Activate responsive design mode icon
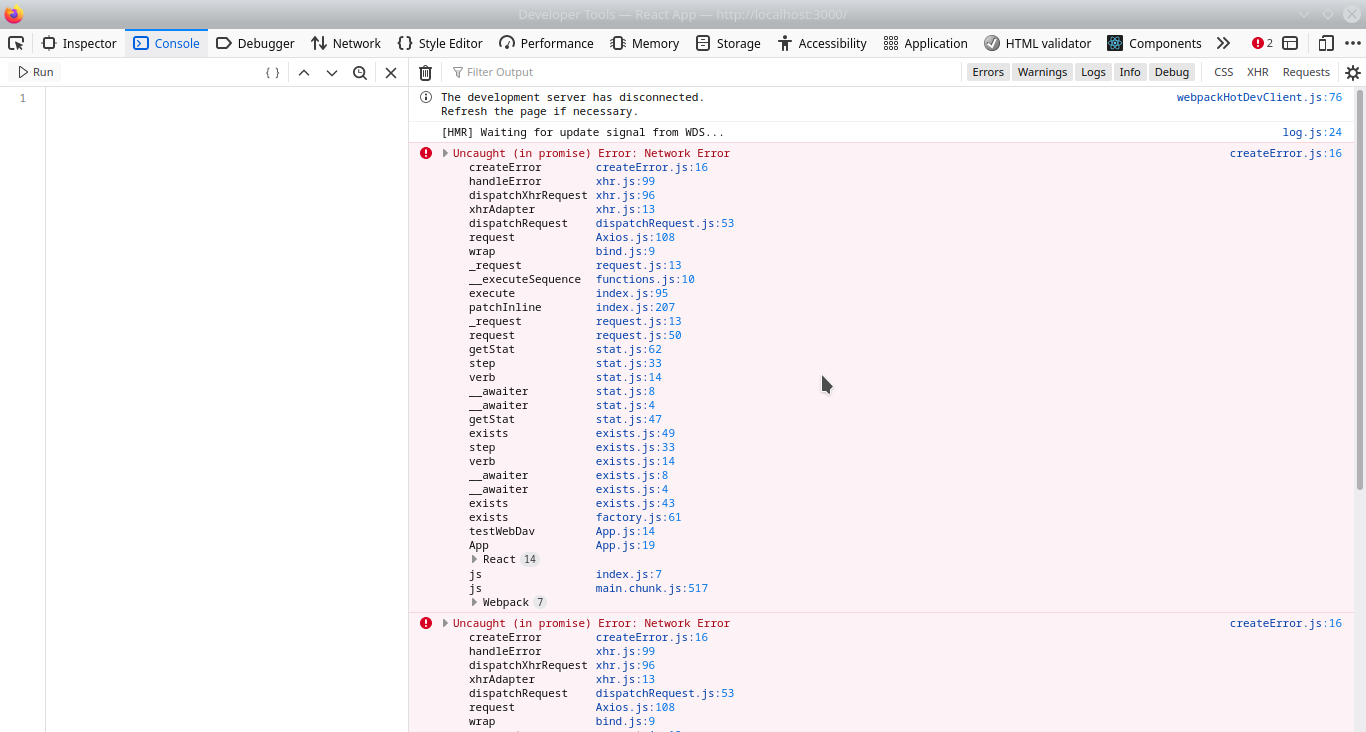 point(1325,43)
